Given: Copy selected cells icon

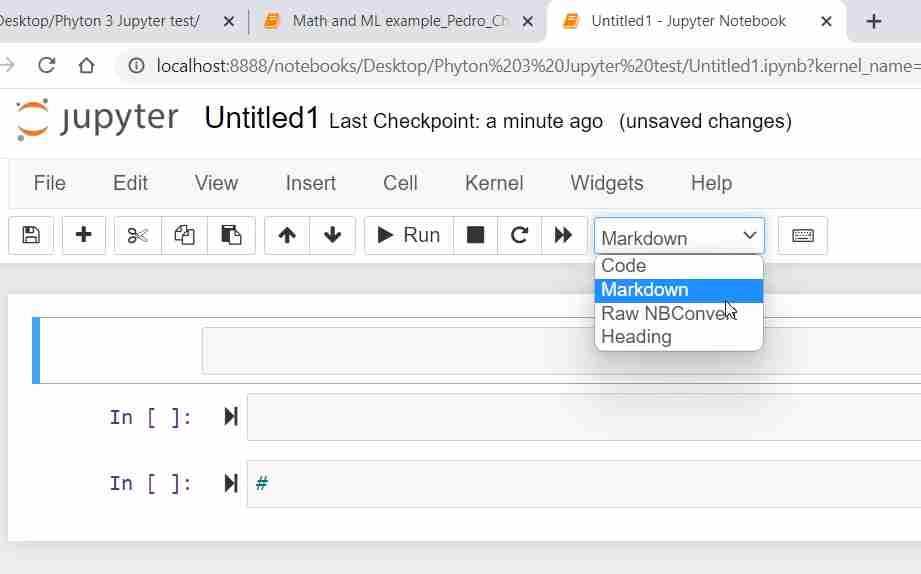Looking at the screenshot, I should tap(184, 236).
